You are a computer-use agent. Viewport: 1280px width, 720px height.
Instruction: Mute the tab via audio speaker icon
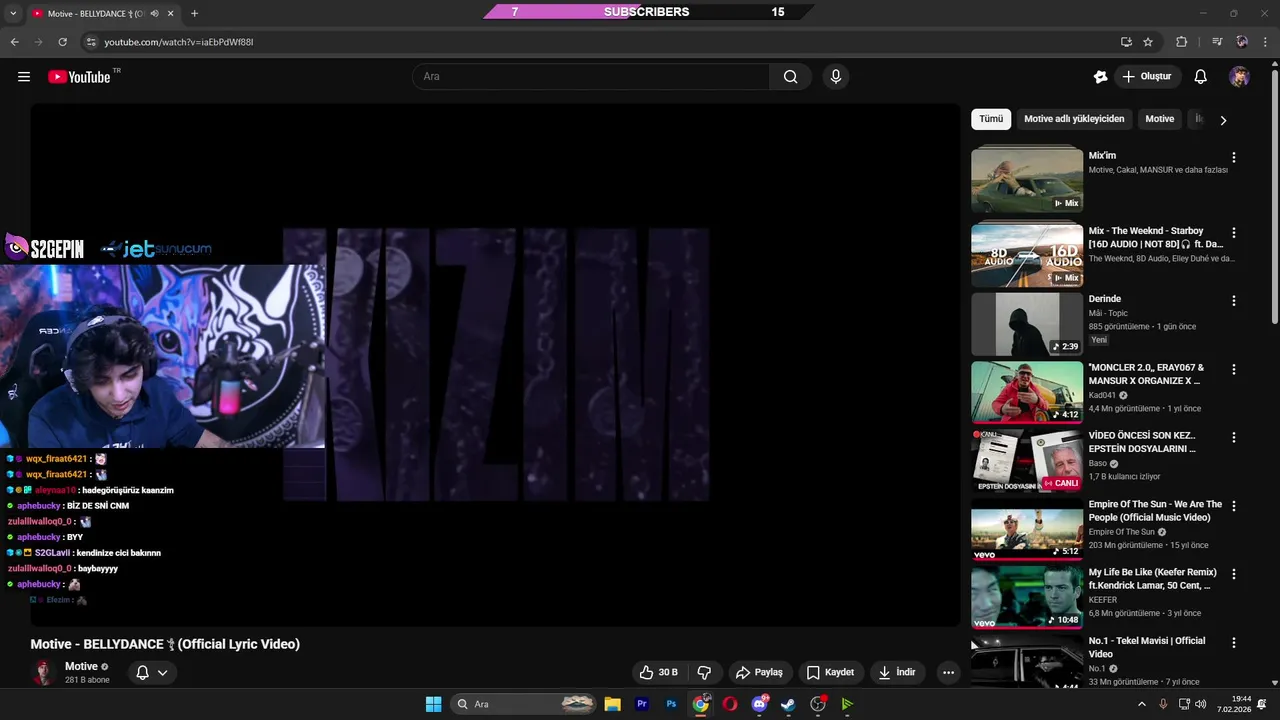154,14
